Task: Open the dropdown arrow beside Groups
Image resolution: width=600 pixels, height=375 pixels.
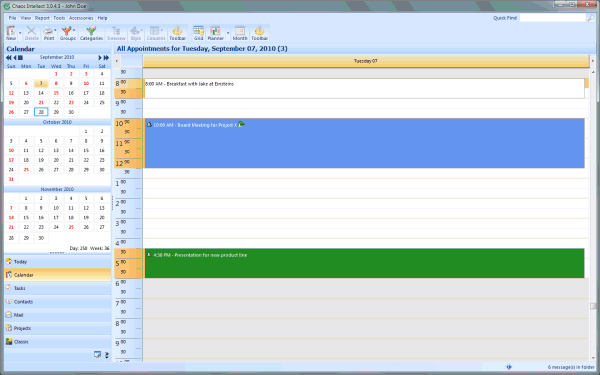Action: [x=74, y=31]
